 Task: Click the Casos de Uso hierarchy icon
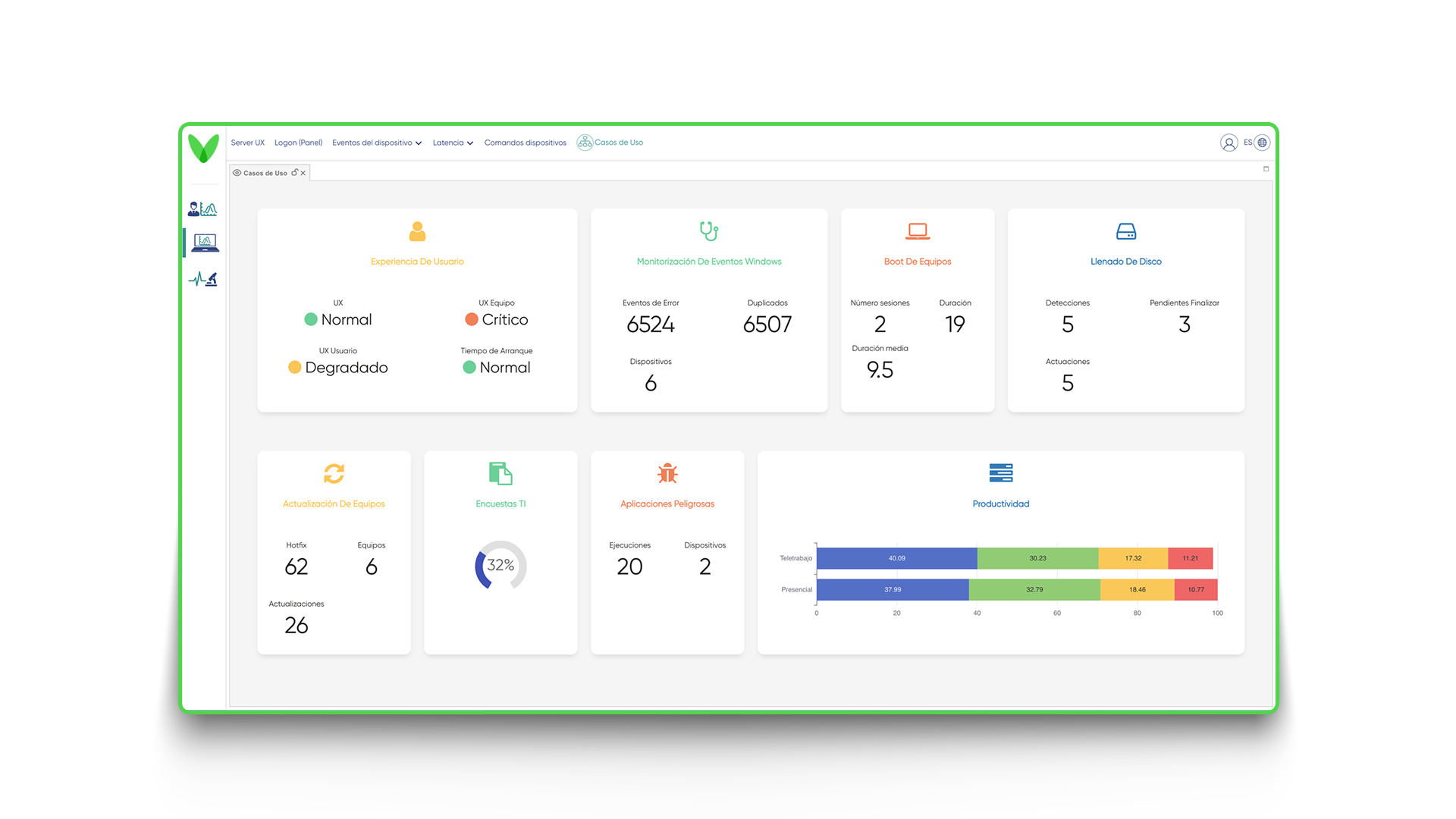click(x=585, y=143)
